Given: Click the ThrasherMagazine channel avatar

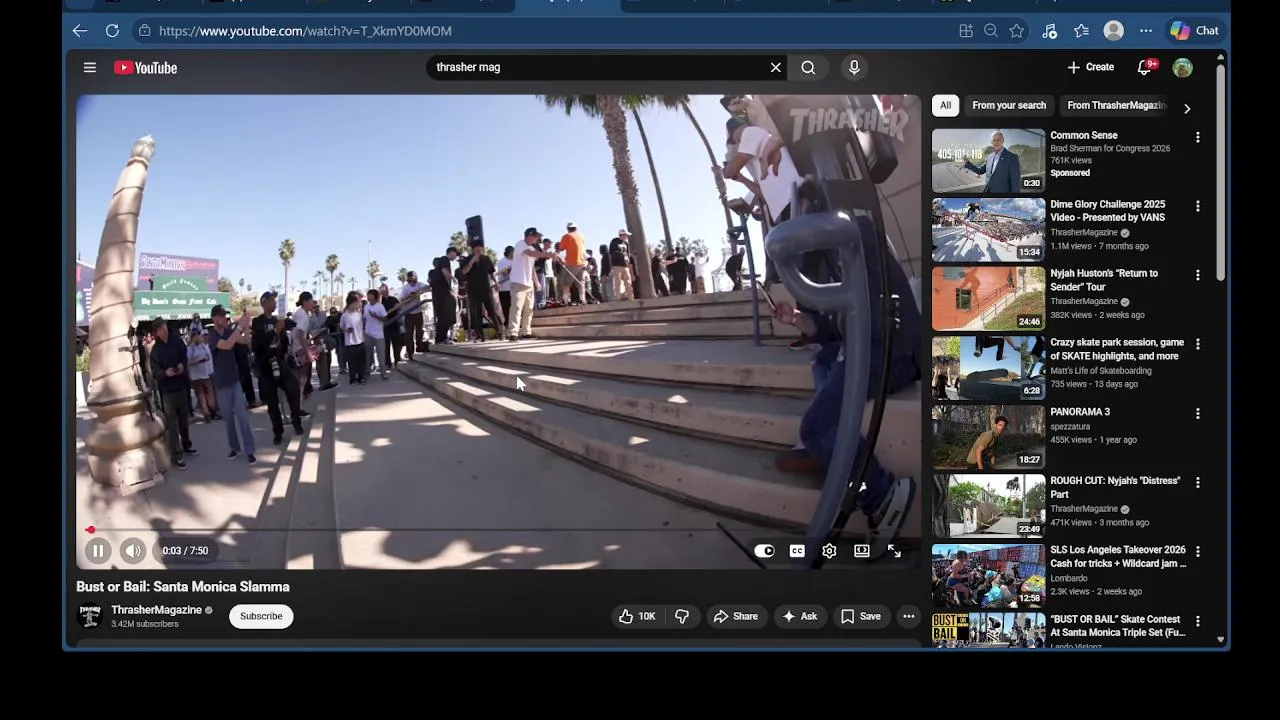Looking at the screenshot, I should tap(90, 616).
